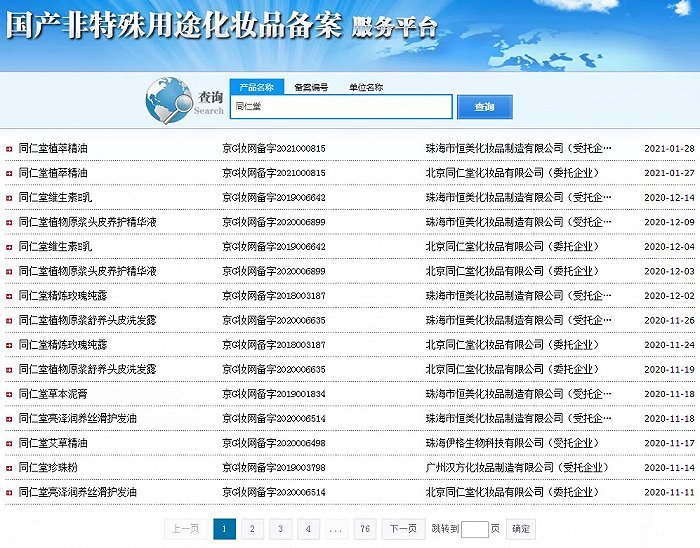Click red bullet icon of the 2020-12-14 row

tap(9, 198)
